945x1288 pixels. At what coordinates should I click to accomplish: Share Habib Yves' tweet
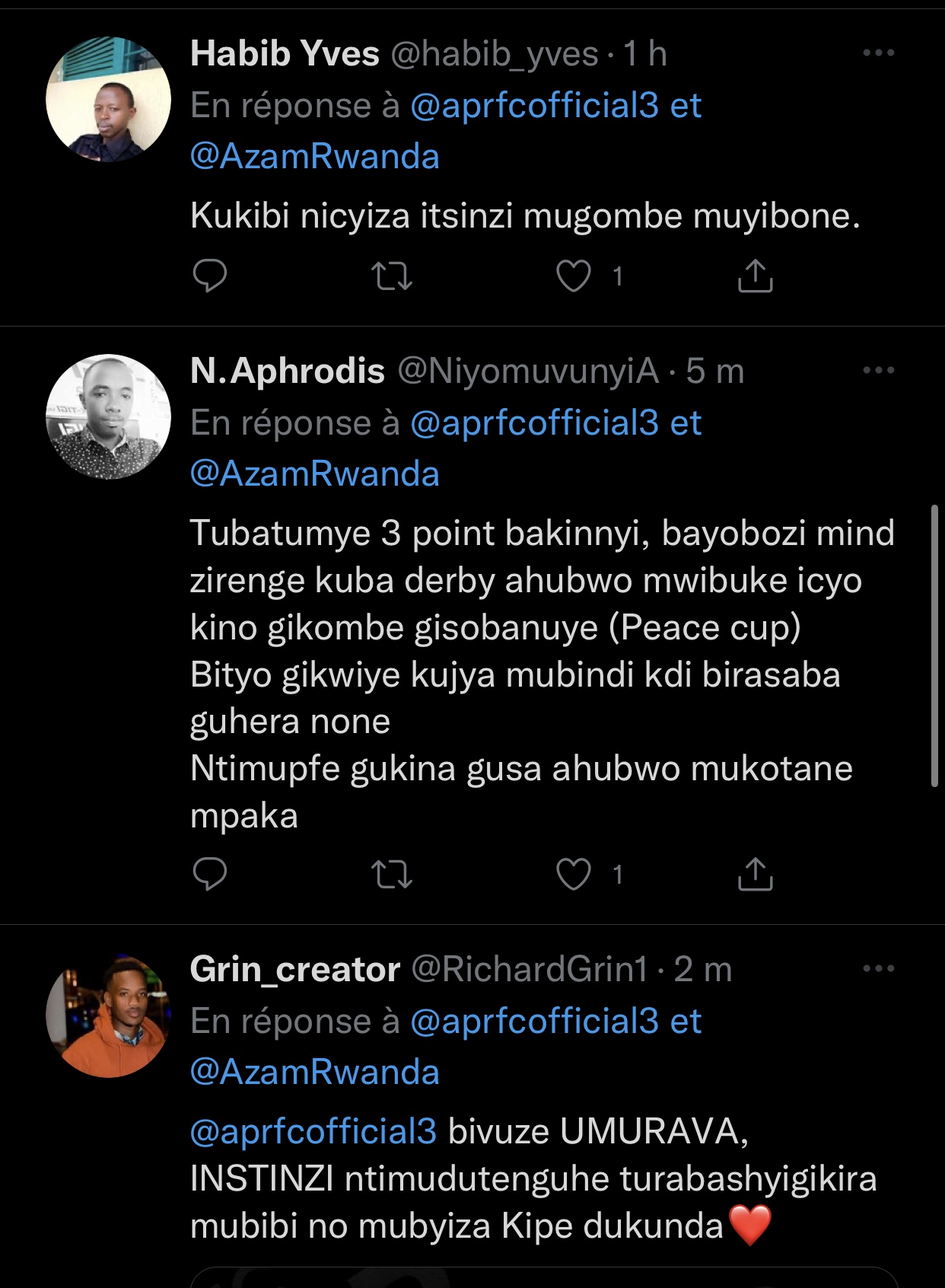pos(755,276)
